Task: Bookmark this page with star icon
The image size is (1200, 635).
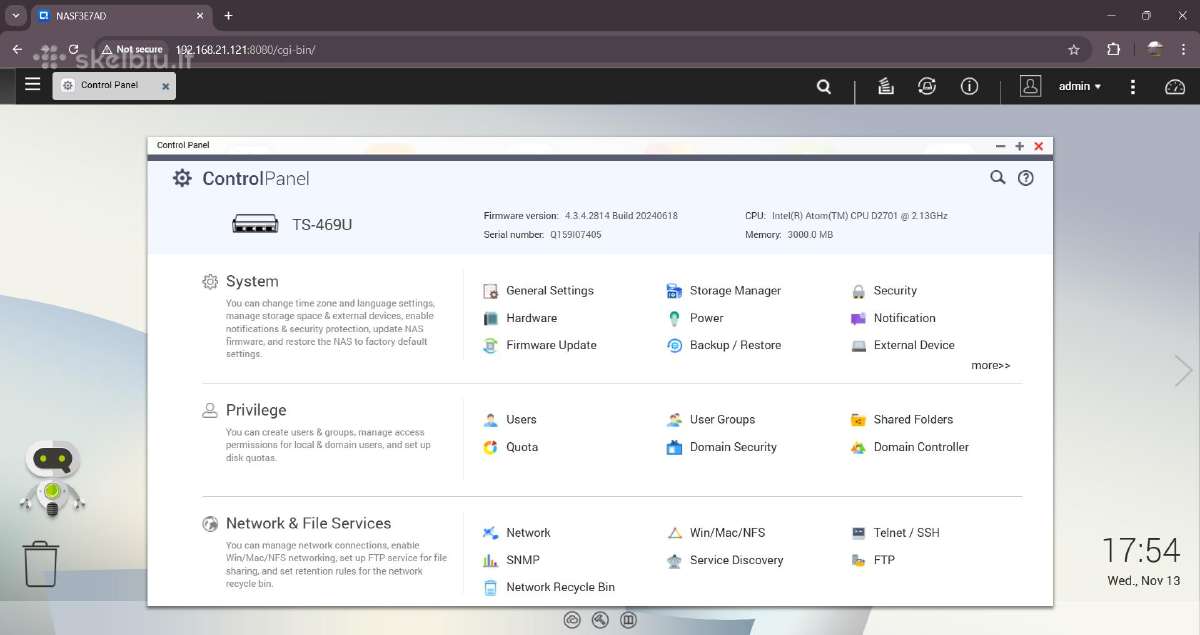Action: coord(1074,49)
